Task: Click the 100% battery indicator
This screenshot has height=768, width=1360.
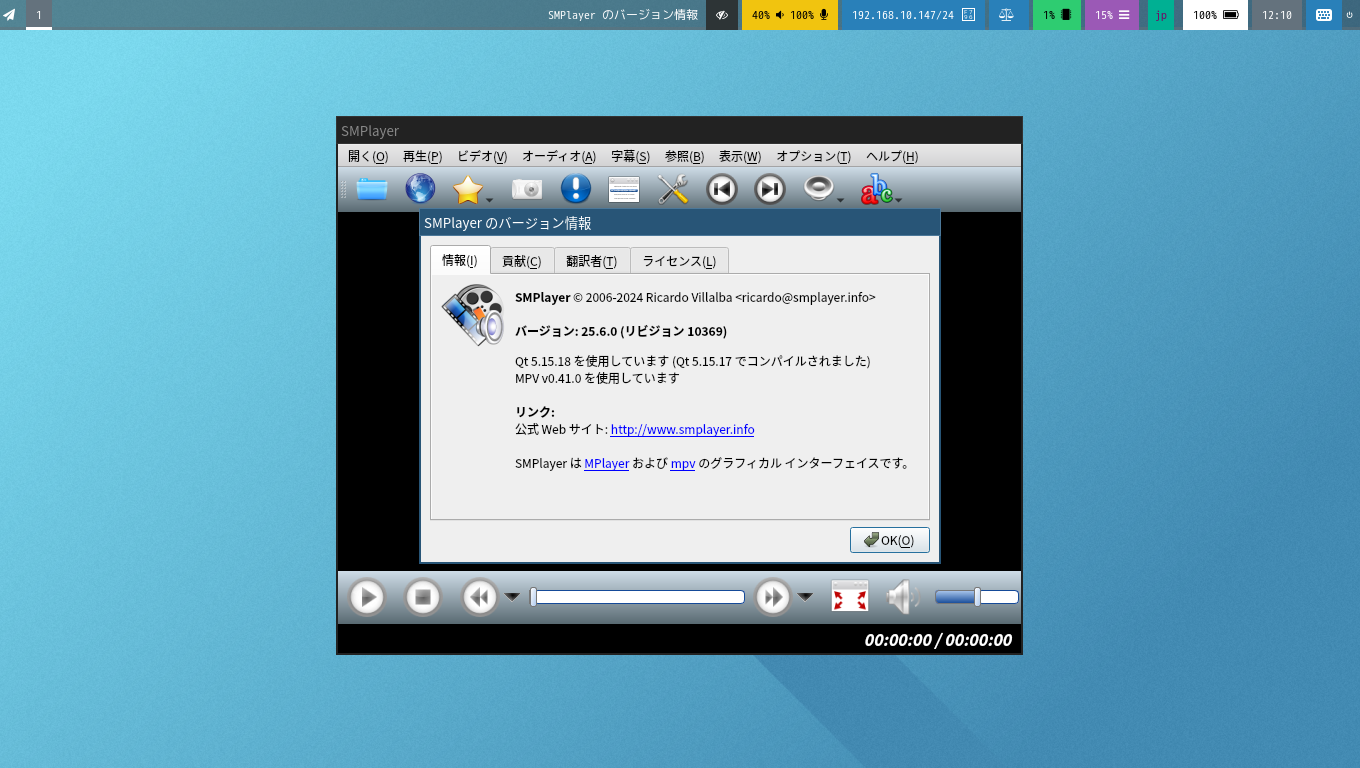Action: (x=1215, y=15)
